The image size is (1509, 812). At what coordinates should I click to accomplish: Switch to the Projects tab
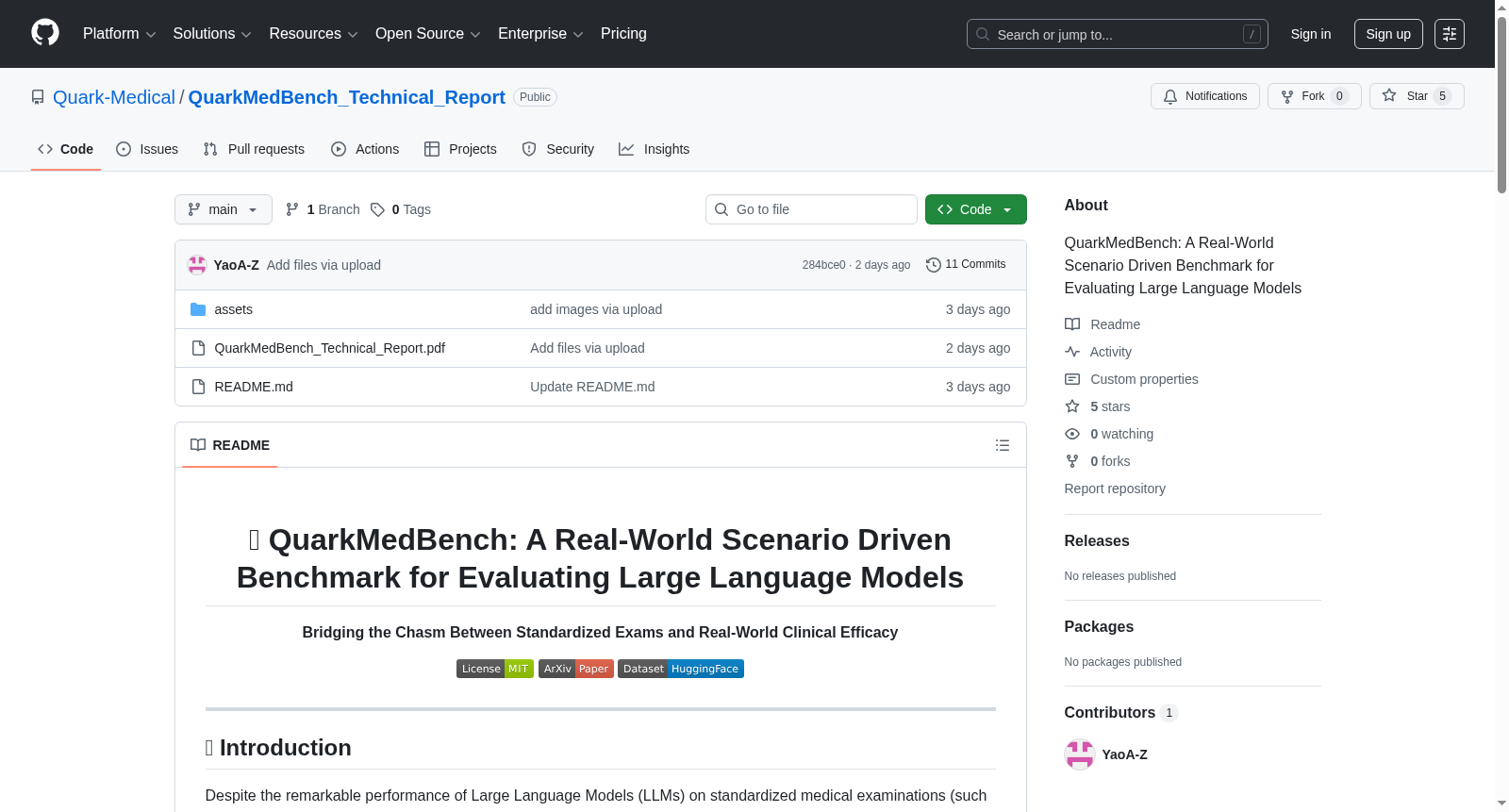(x=460, y=149)
